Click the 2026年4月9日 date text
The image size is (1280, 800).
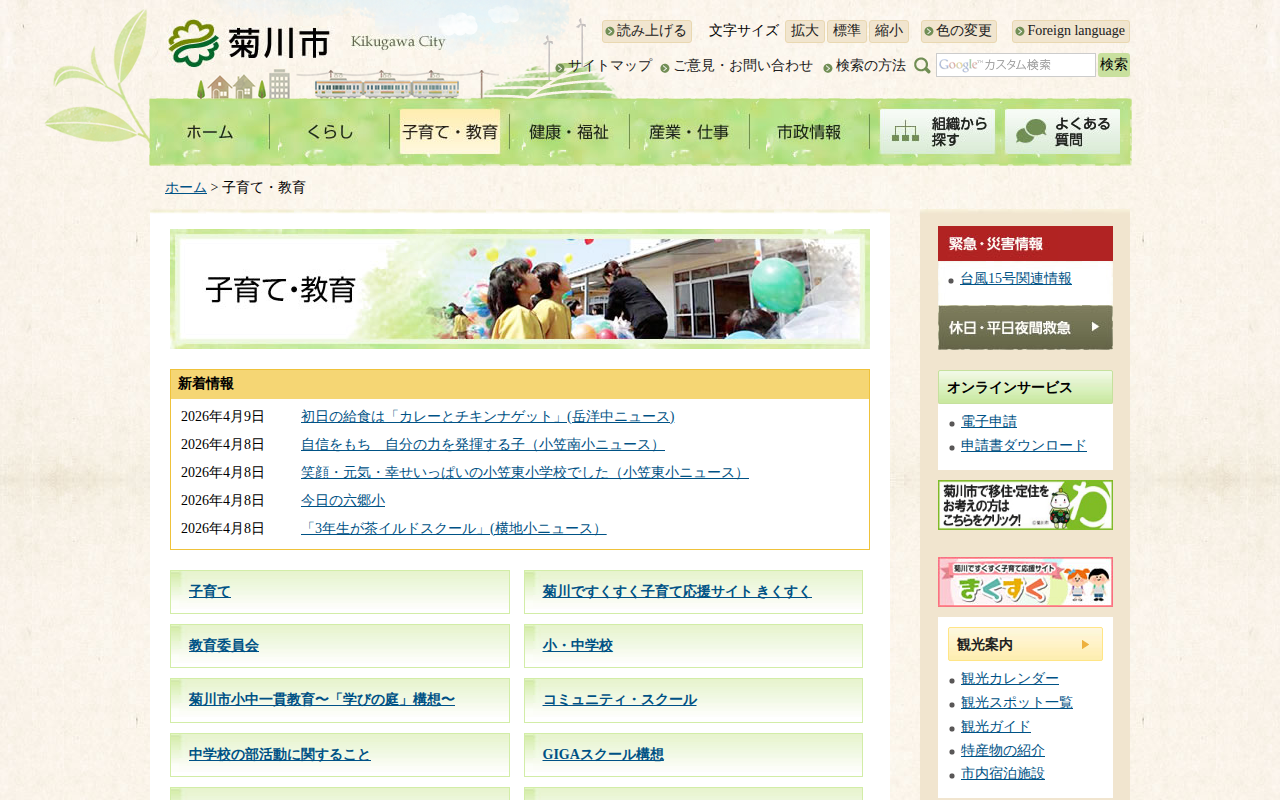click(x=223, y=417)
